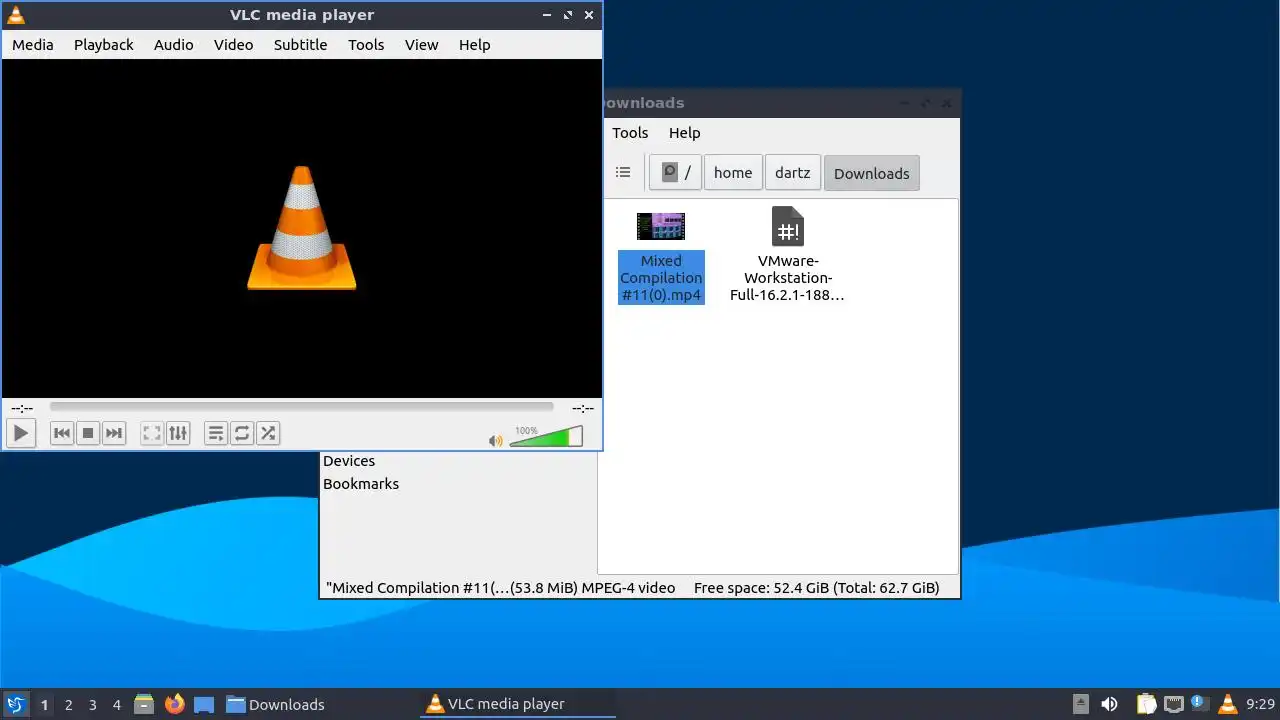Toggle the VLC playlist view
This screenshot has width=1280, height=720.
click(215, 433)
